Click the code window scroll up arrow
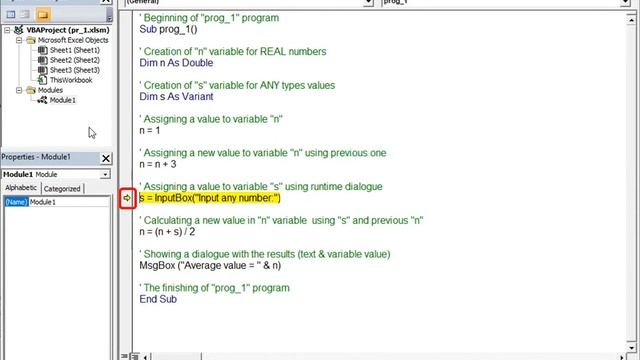The image size is (640, 360). tap(631, 19)
